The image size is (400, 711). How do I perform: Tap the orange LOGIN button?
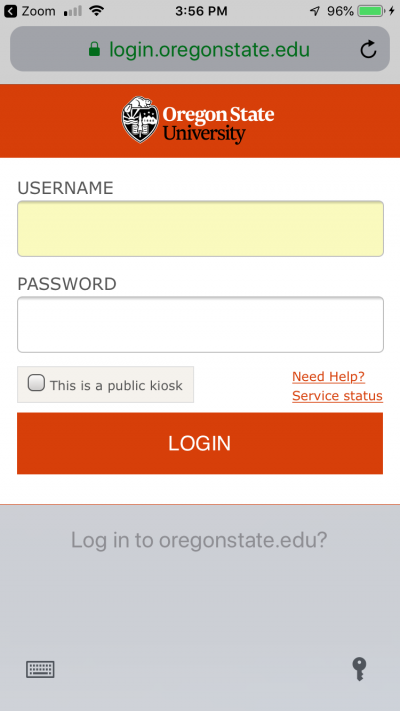point(200,443)
